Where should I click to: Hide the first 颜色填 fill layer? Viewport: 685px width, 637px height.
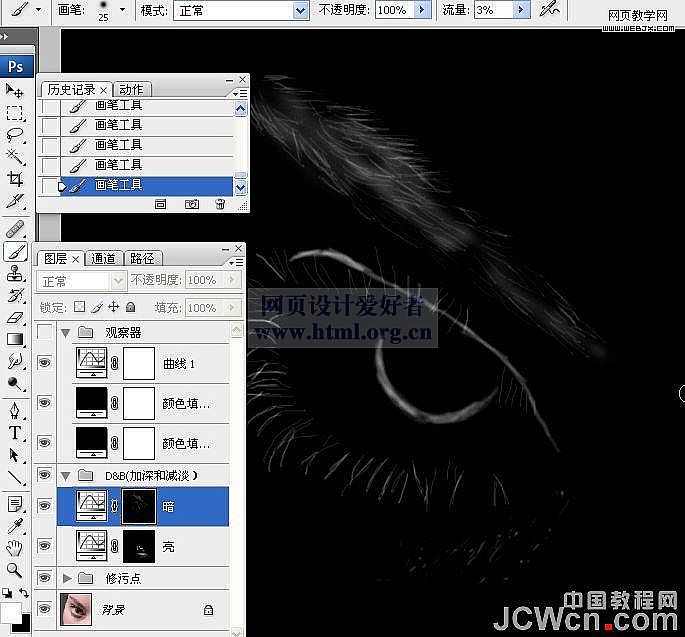[44, 402]
